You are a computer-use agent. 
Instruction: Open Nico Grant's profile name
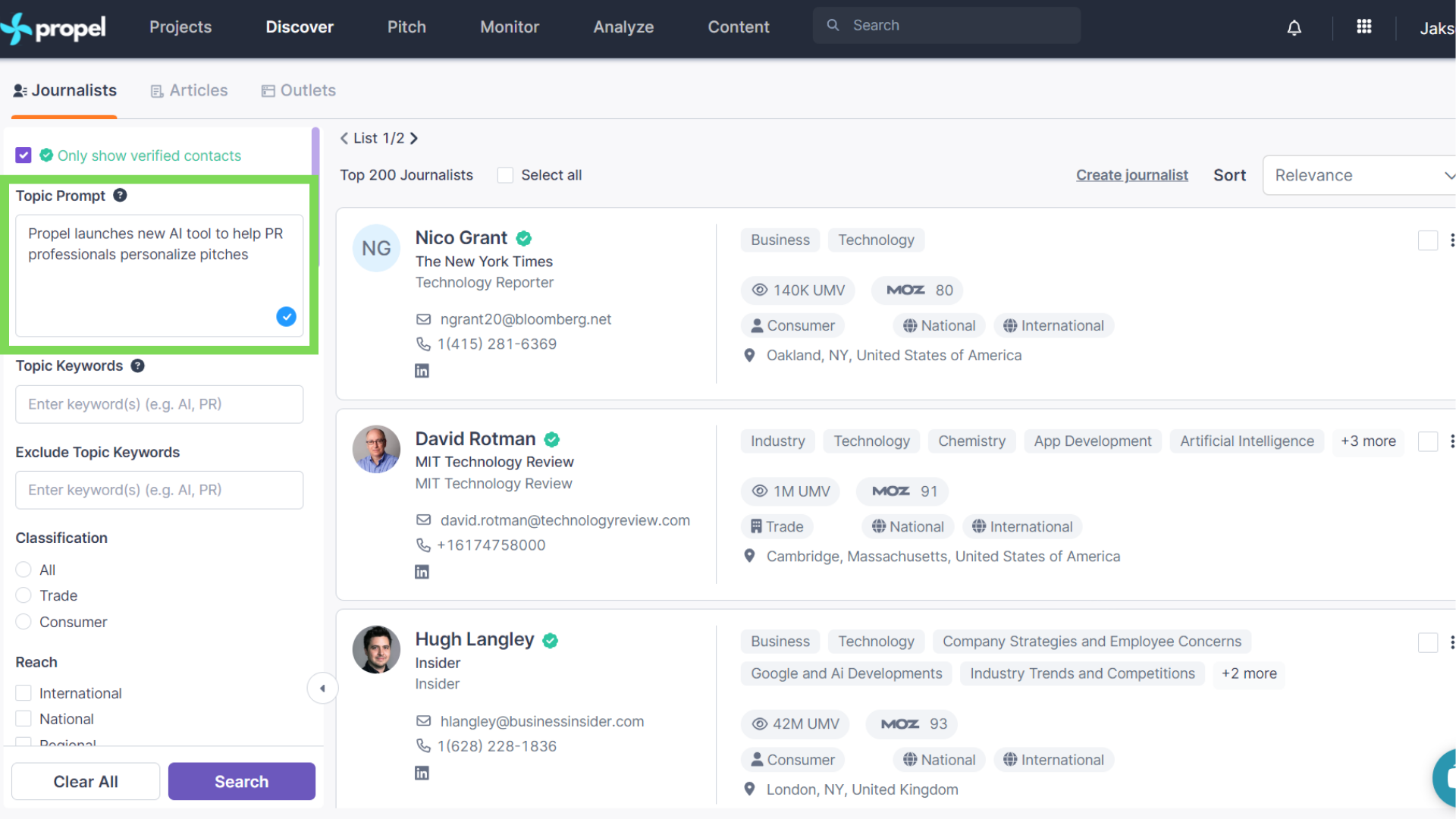461,238
